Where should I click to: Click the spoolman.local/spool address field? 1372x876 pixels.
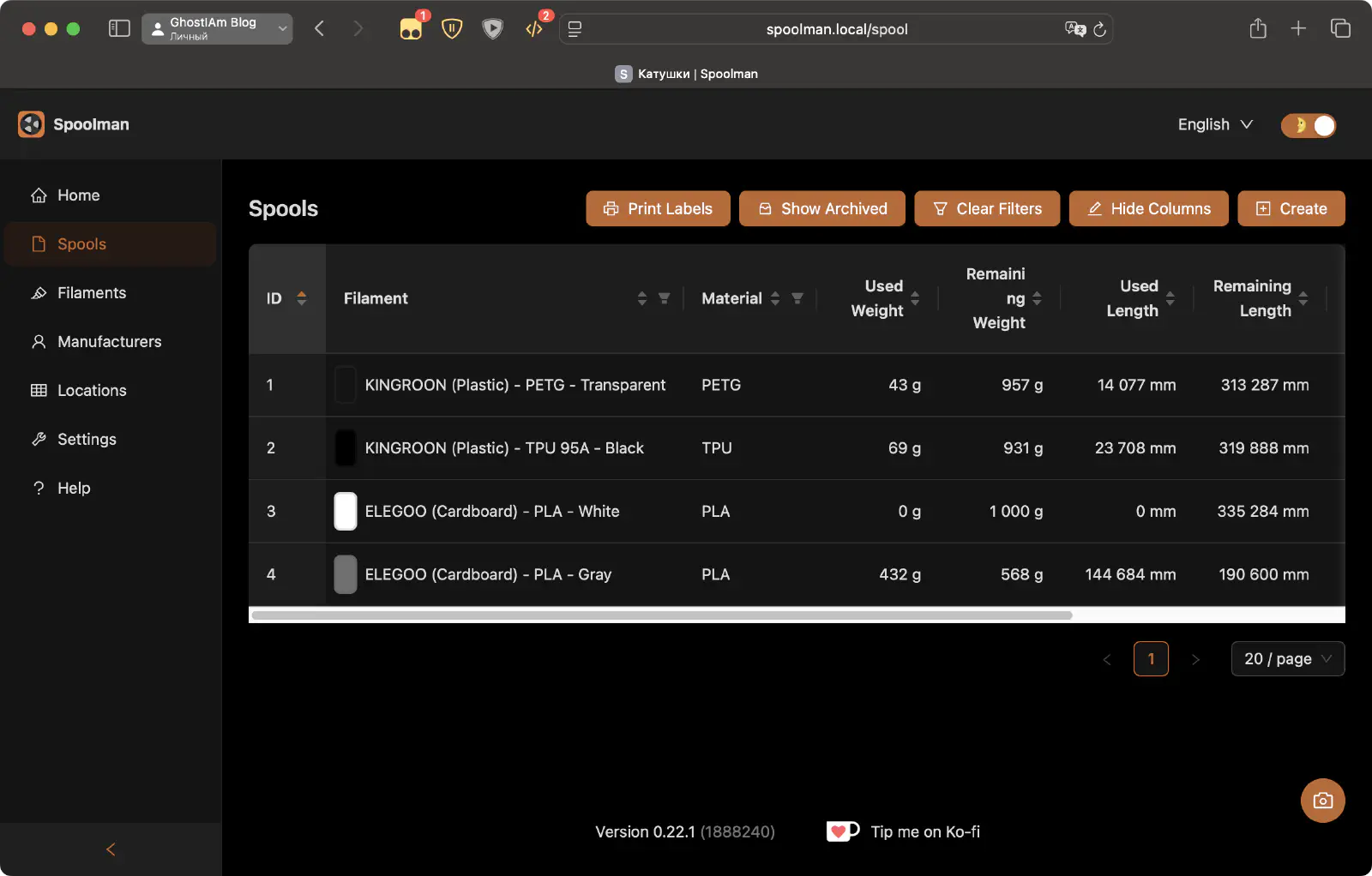[x=837, y=29]
